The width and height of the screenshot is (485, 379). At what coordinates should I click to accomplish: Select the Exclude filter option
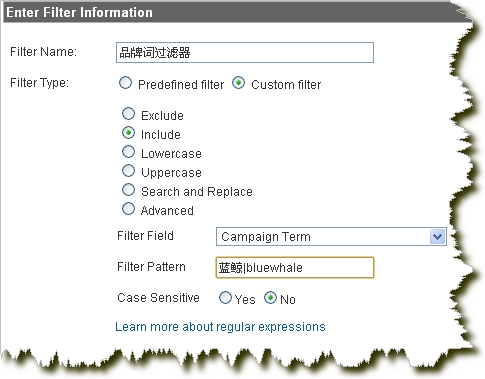tap(128, 114)
